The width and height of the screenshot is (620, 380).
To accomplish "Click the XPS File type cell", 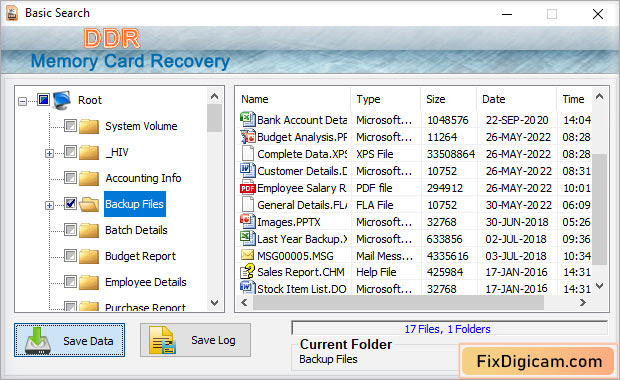I will coord(374,154).
